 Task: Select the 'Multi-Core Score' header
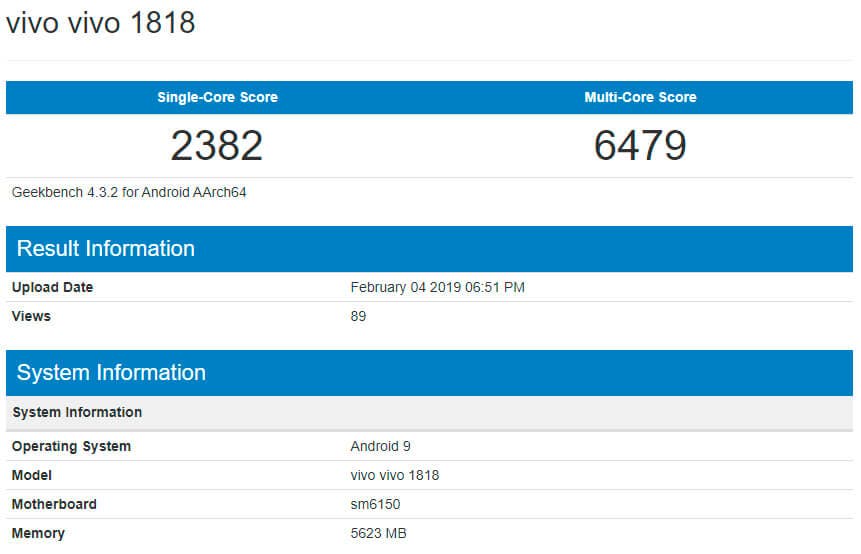click(x=640, y=97)
